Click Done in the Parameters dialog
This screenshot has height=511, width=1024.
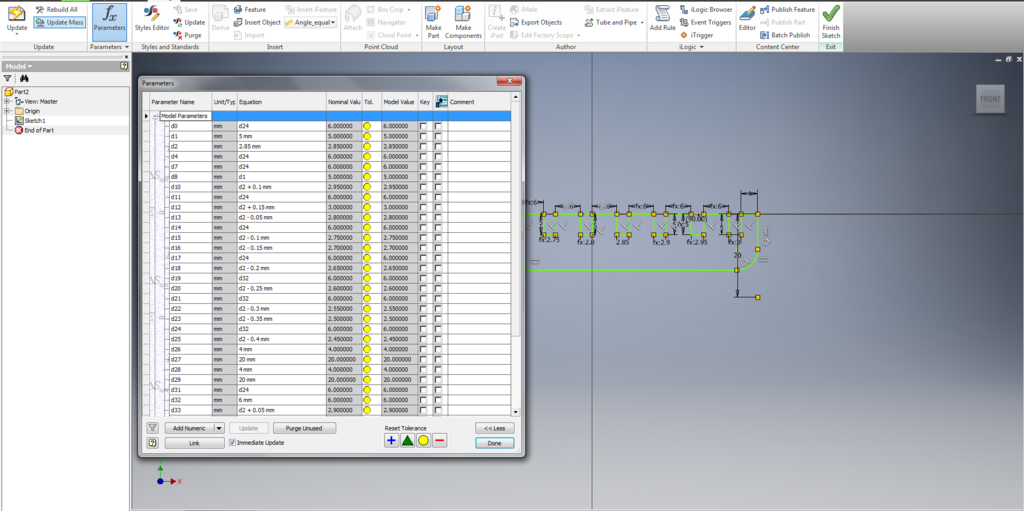[494, 443]
